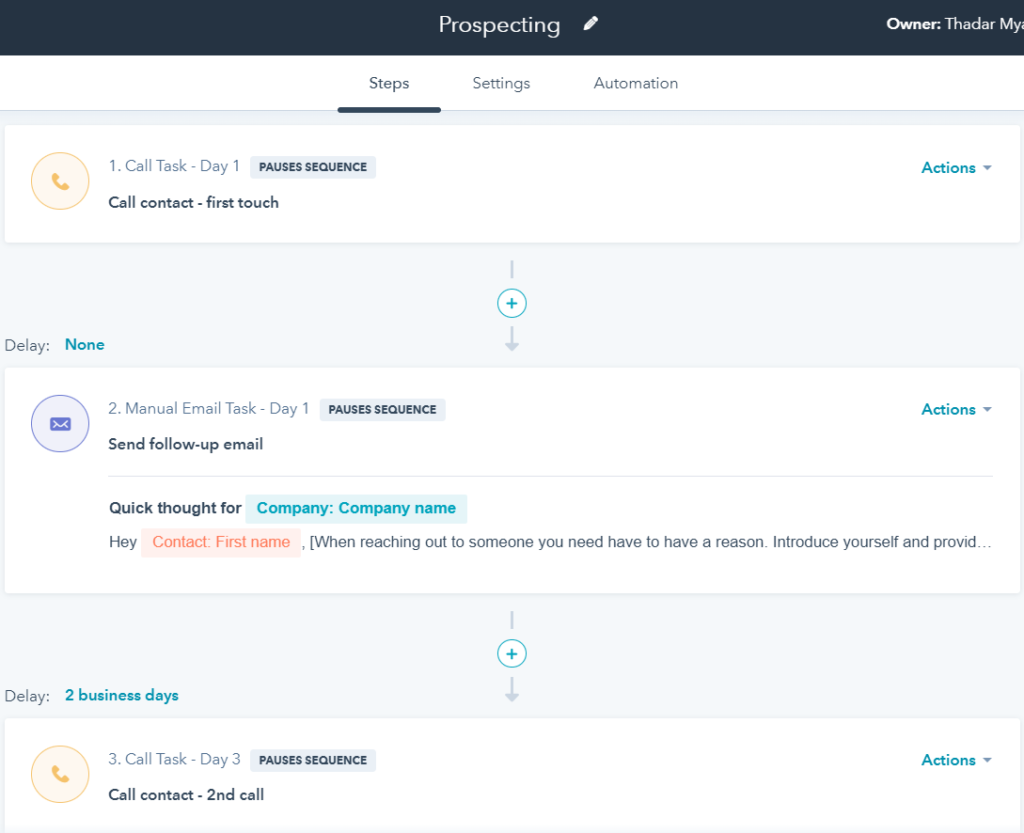The width and height of the screenshot is (1024, 833).
Task: Click the envelope icon on Manual Email Task
Action: pos(60,423)
